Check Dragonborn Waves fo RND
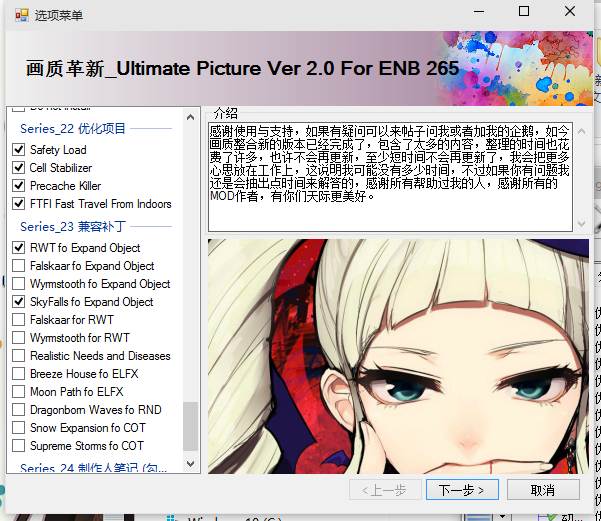The image size is (601, 521). [18, 410]
